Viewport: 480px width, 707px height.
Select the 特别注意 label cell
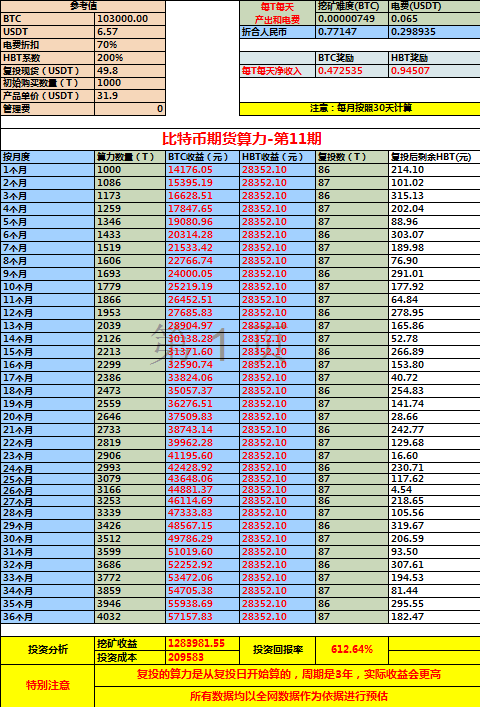point(47,686)
